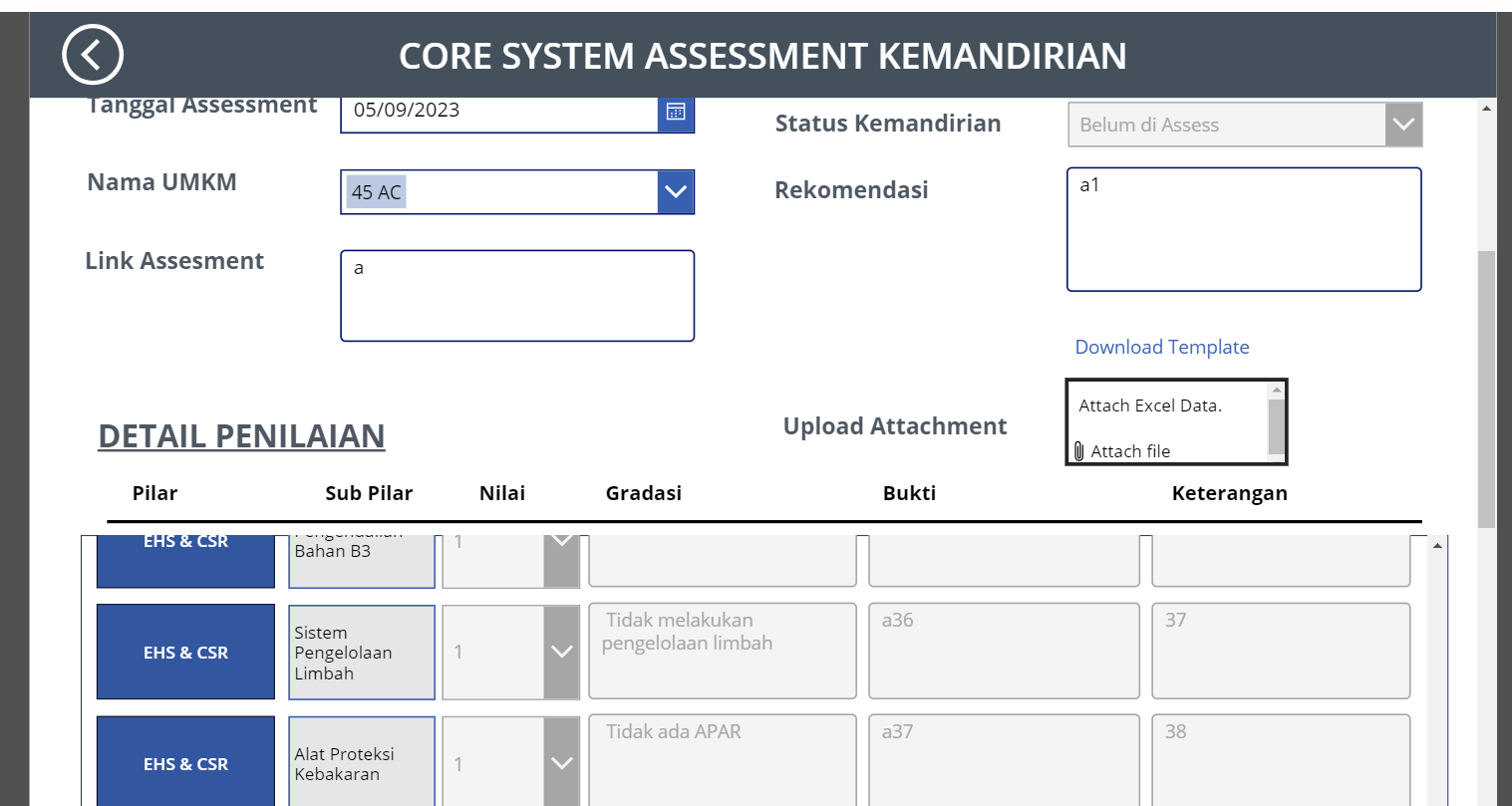
Task: Click the paperclip Attach file icon
Action: tap(1078, 451)
